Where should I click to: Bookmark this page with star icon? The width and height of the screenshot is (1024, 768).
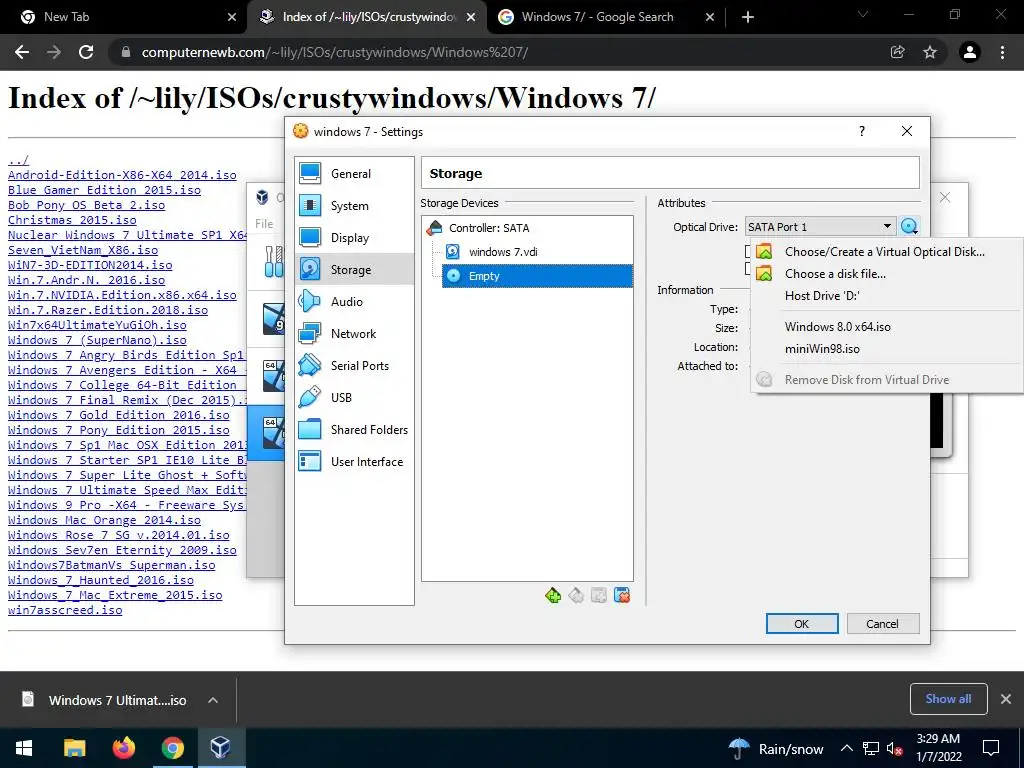[930, 52]
